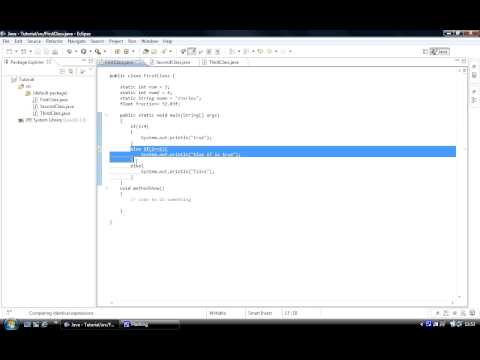Click the Print toolbar icon
This screenshot has height=360, width=480.
55,51
